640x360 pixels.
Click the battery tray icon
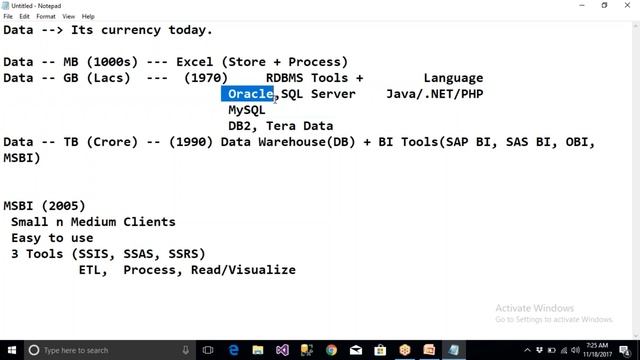click(551, 350)
